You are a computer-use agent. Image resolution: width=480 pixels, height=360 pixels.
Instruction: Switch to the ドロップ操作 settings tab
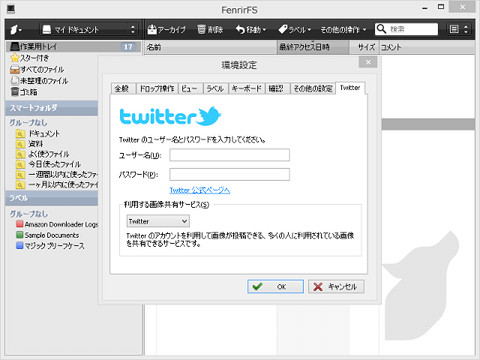157,89
